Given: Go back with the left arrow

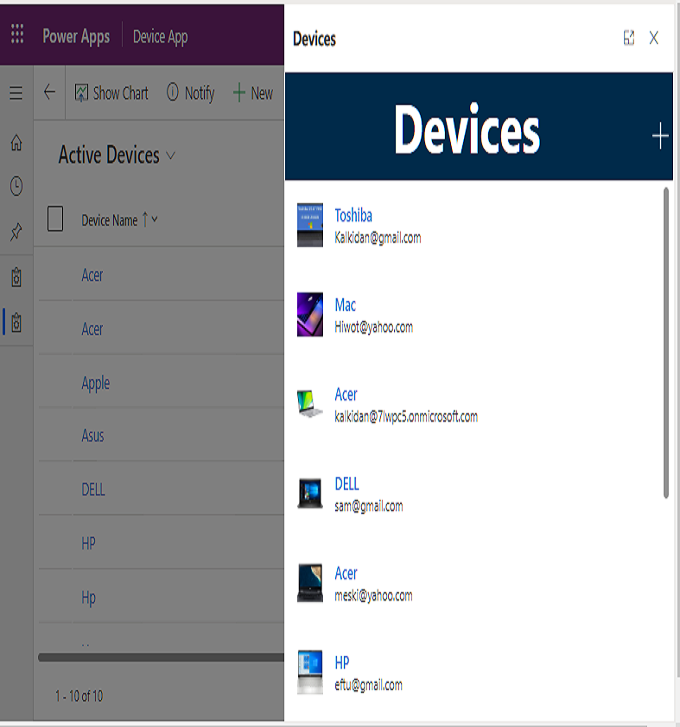Looking at the screenshot, I should [x=50, y=92].
